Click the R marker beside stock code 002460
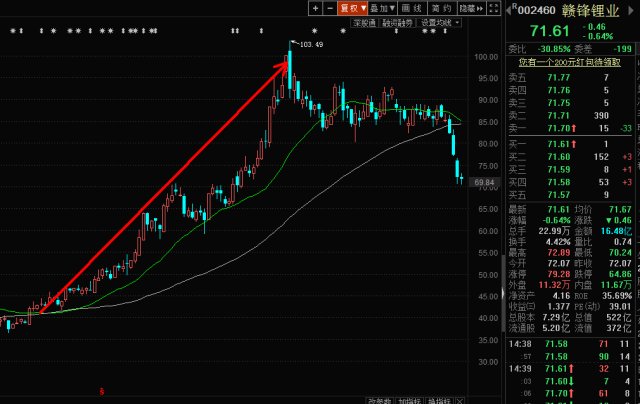The width and height of the screenshot is (640, 404). tap(512, 8)
